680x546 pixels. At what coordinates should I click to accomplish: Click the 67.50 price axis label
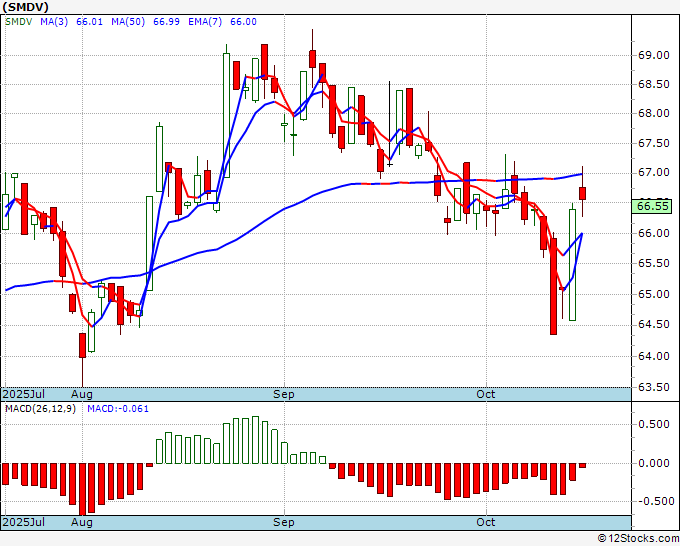click(654, 143)
